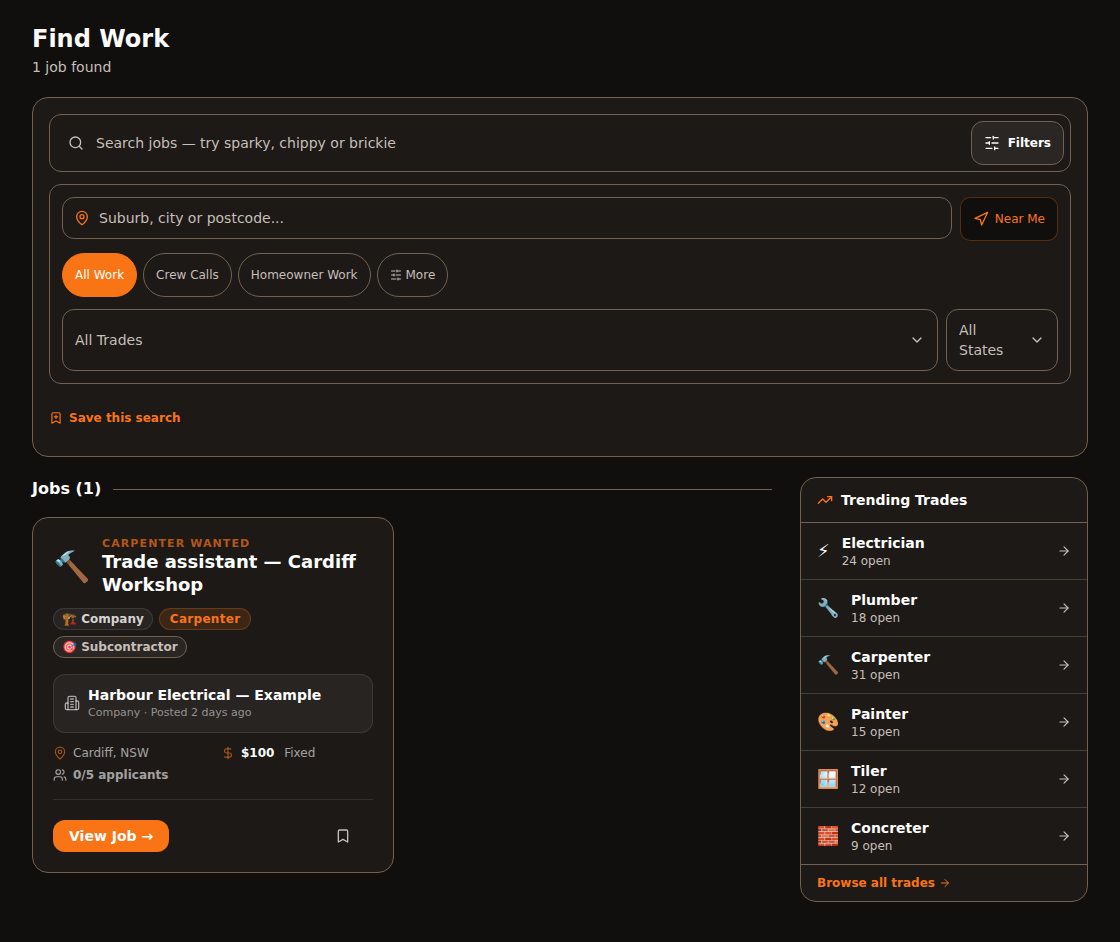Viewport: 1120px width, 942px height.
Task: Click the Carpenter tag on job card
Action: click(205, 618)
